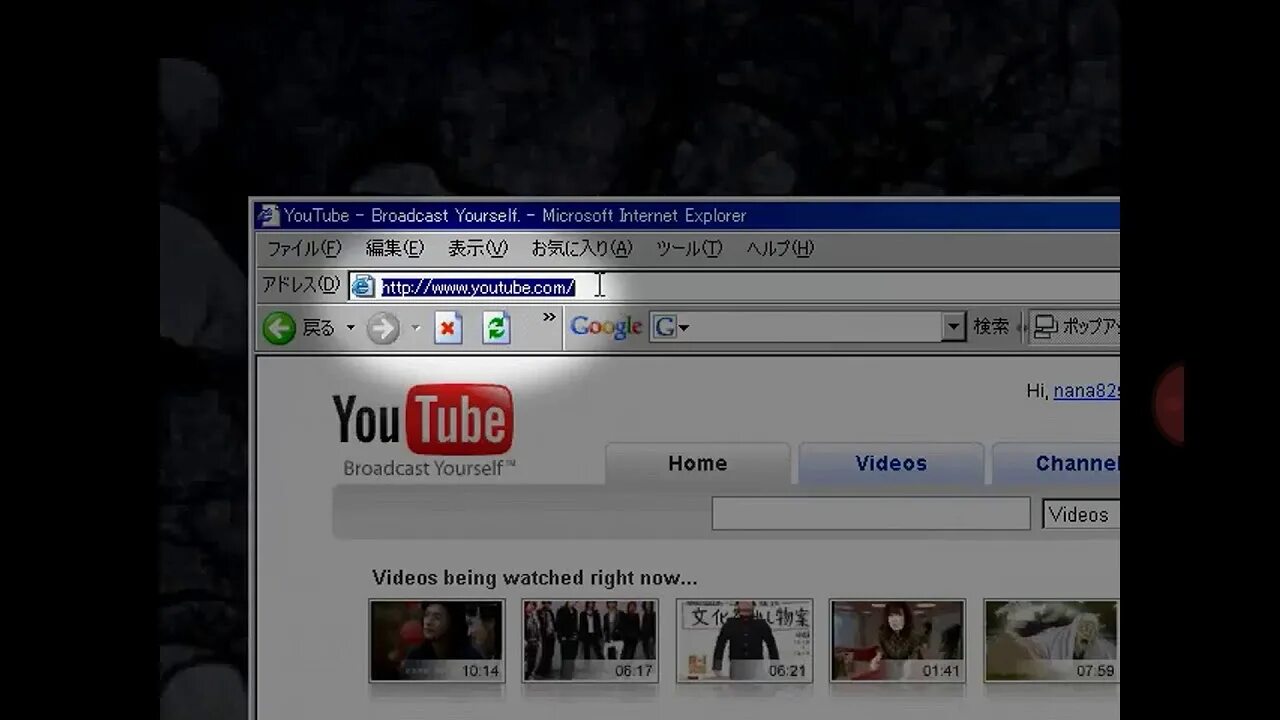Viewport: 1280px width, 720px height.
Task: Switch to the Channels tab
Action: tap(1056, 464)
